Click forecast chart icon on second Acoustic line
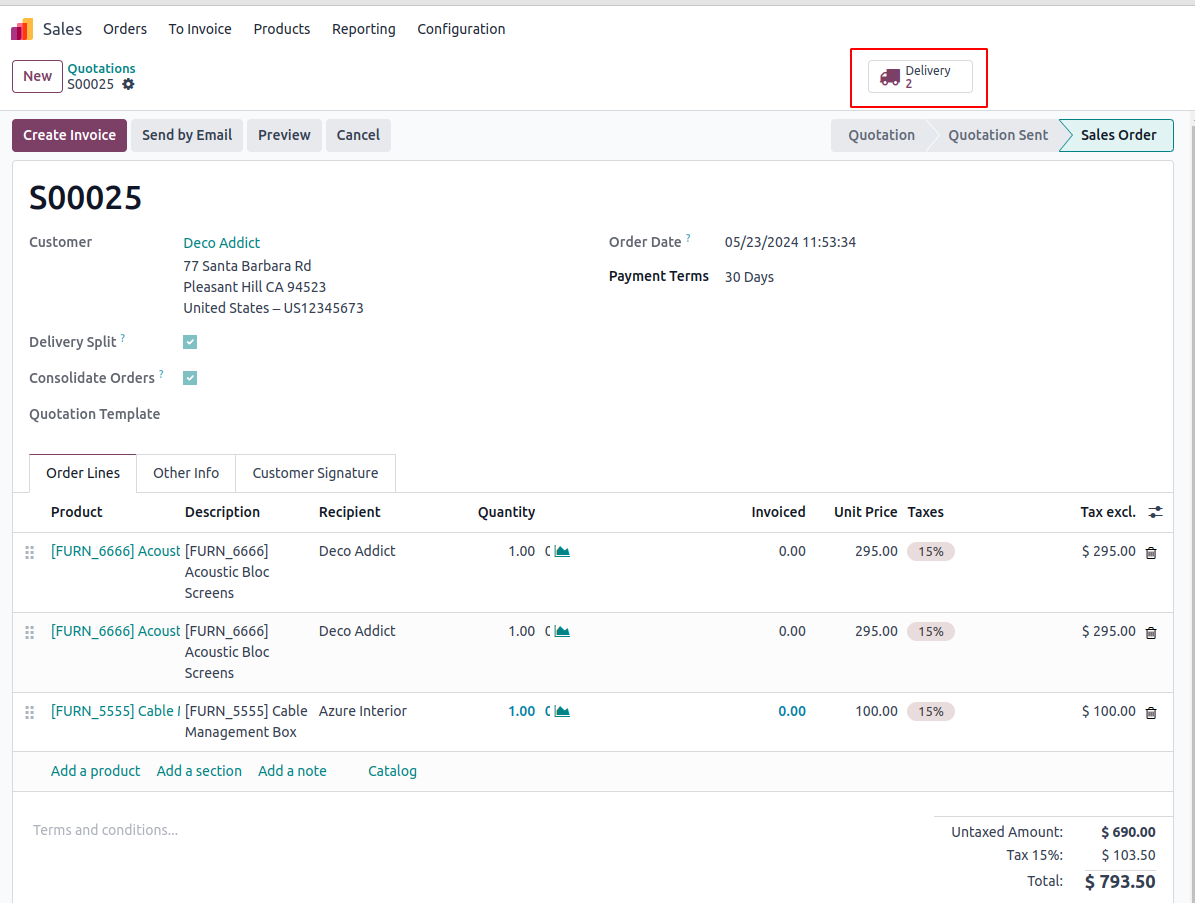The width and height of the screenshot is (1195, 903). click(562, 632)
